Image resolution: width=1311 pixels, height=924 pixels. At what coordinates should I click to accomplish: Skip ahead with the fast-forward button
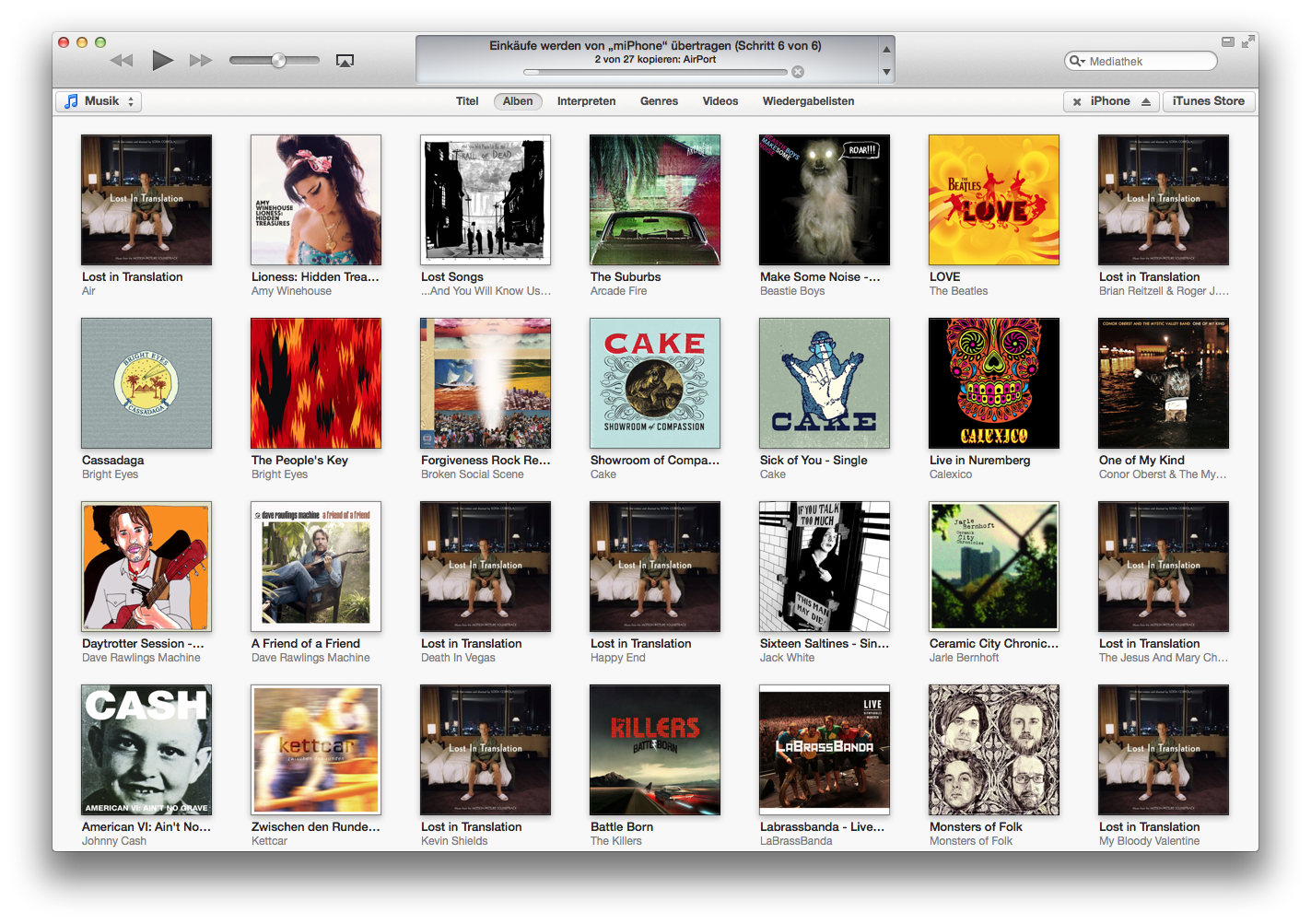[201, 60]
